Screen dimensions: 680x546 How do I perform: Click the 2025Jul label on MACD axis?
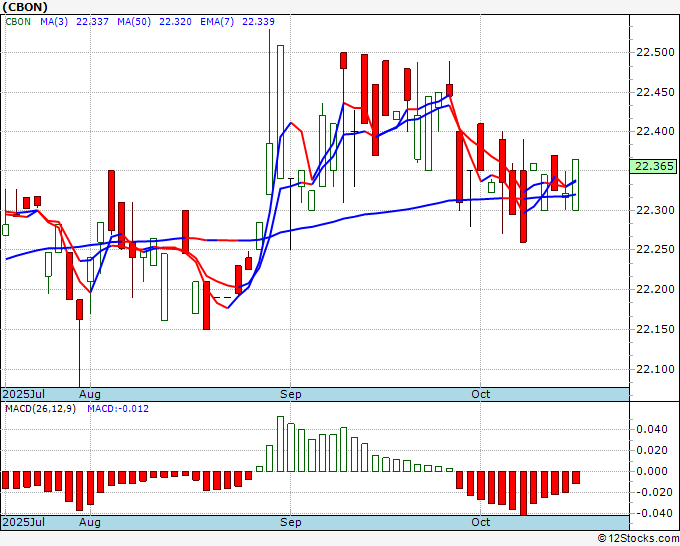(24, 522)
